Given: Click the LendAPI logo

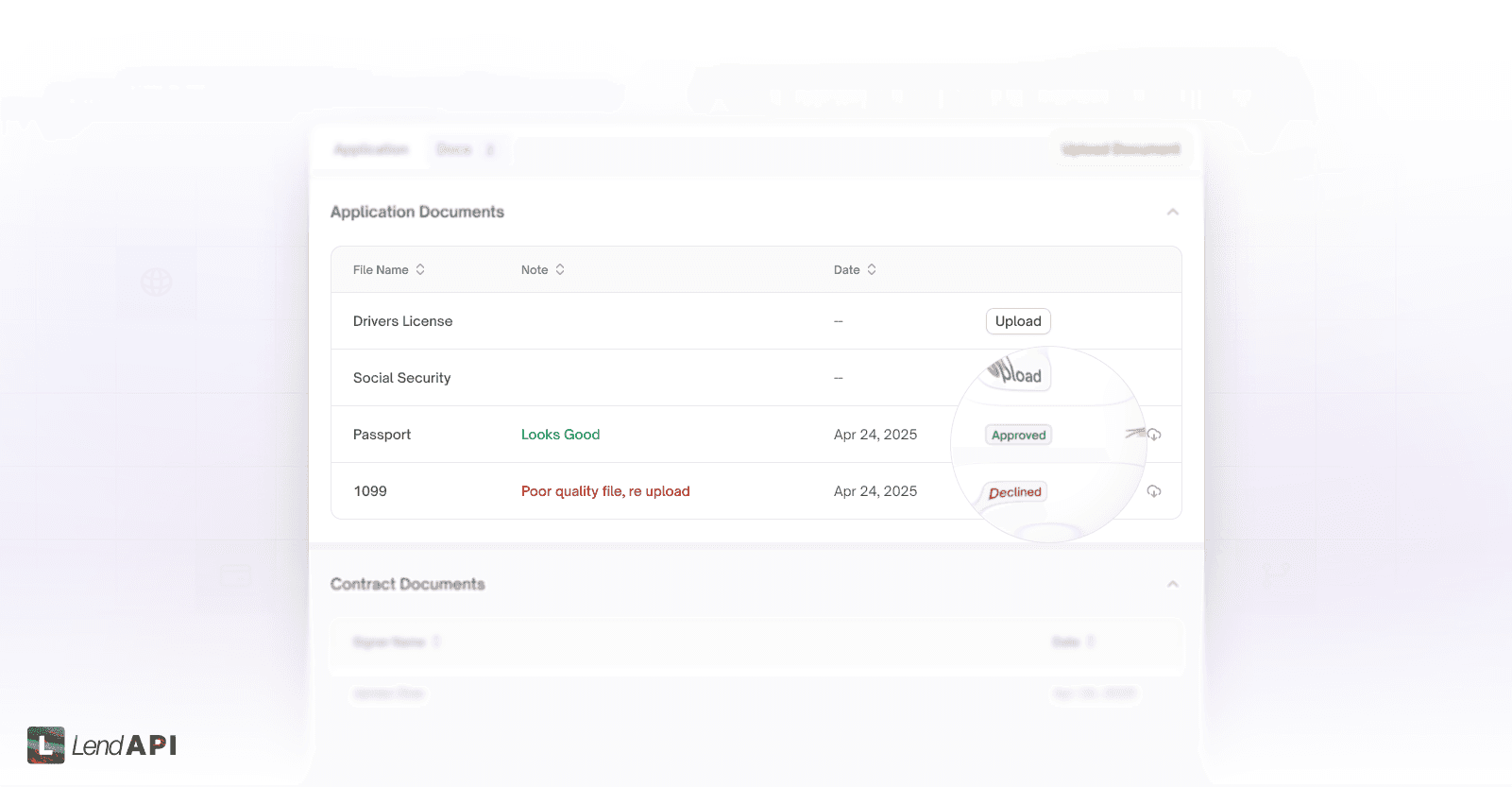Looking at the screenshot, I should tap(102, 745).
